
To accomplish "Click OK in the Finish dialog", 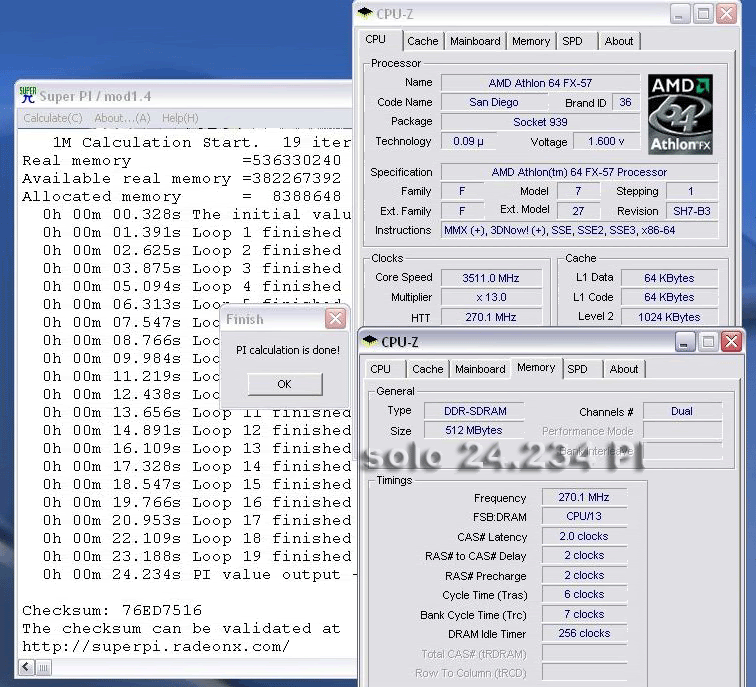I will click(x=285, y=384).
